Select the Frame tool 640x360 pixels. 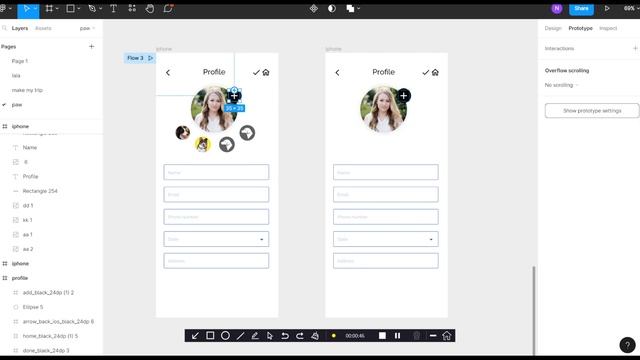point(49,9)
